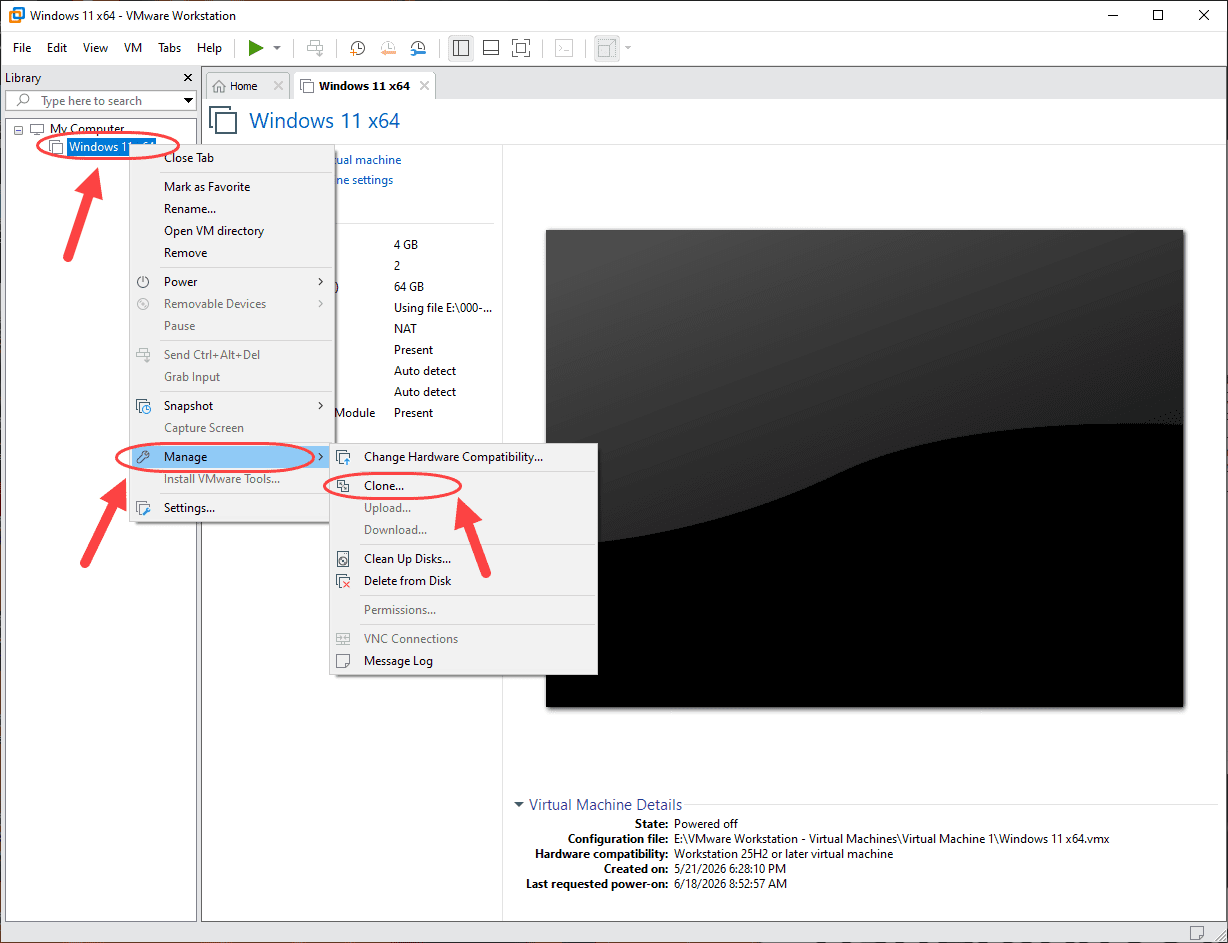Click the configuration file path text
This screenshot has height=943, width=1228.
(x=892, y=839)
